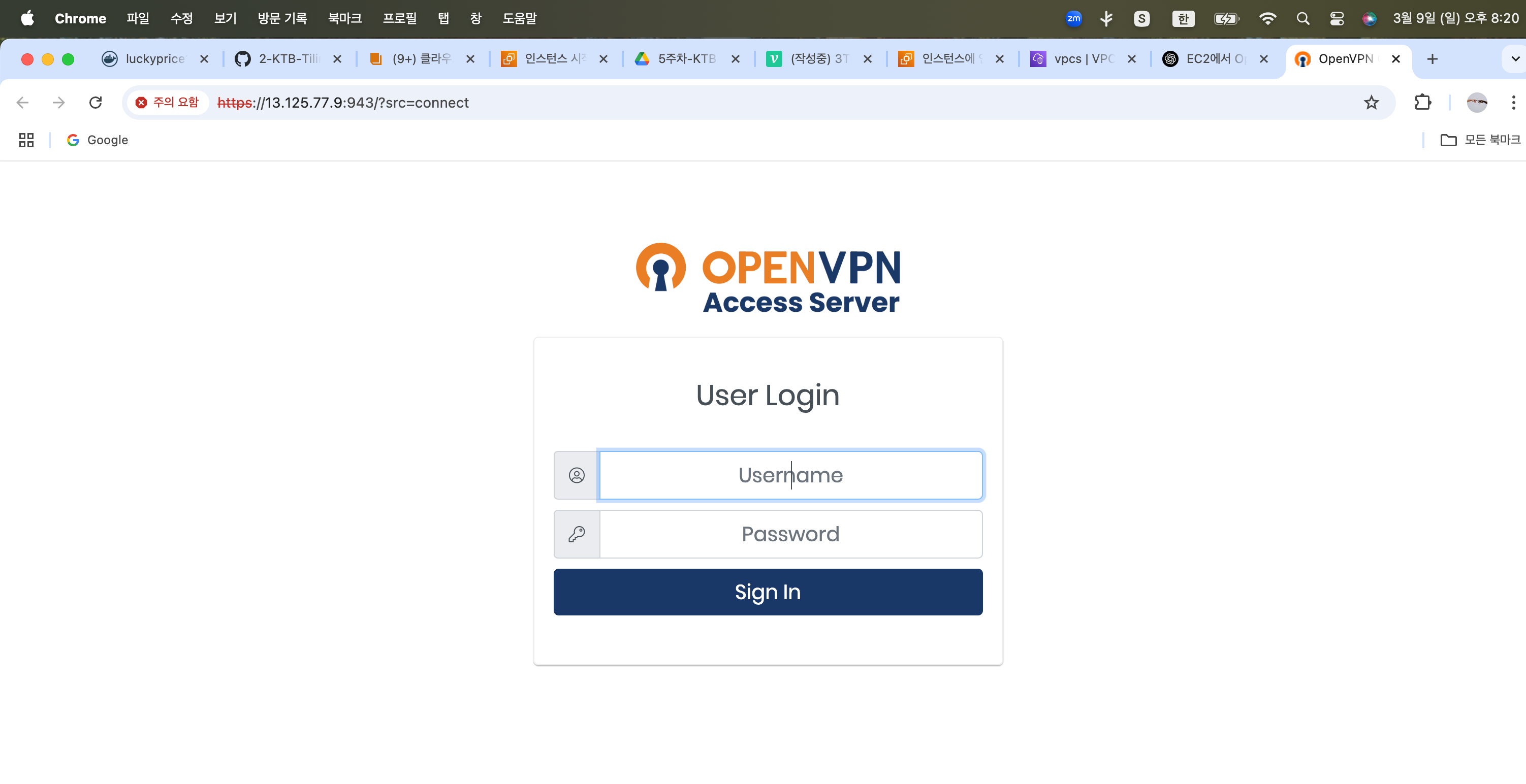Open the apps grid in bookmarks bar

[x=26, y=140]
